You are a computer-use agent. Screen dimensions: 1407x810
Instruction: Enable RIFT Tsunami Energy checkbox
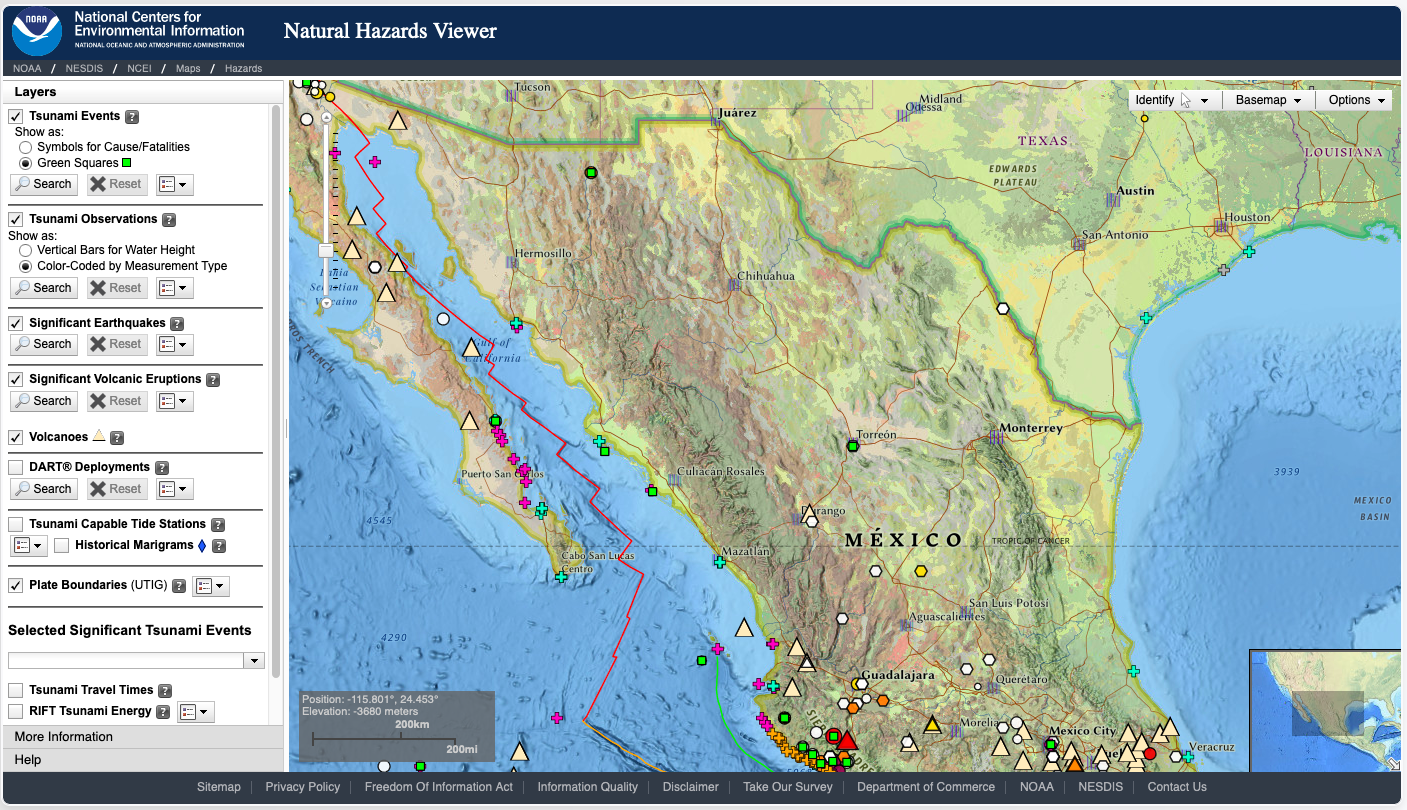[16, 711]
